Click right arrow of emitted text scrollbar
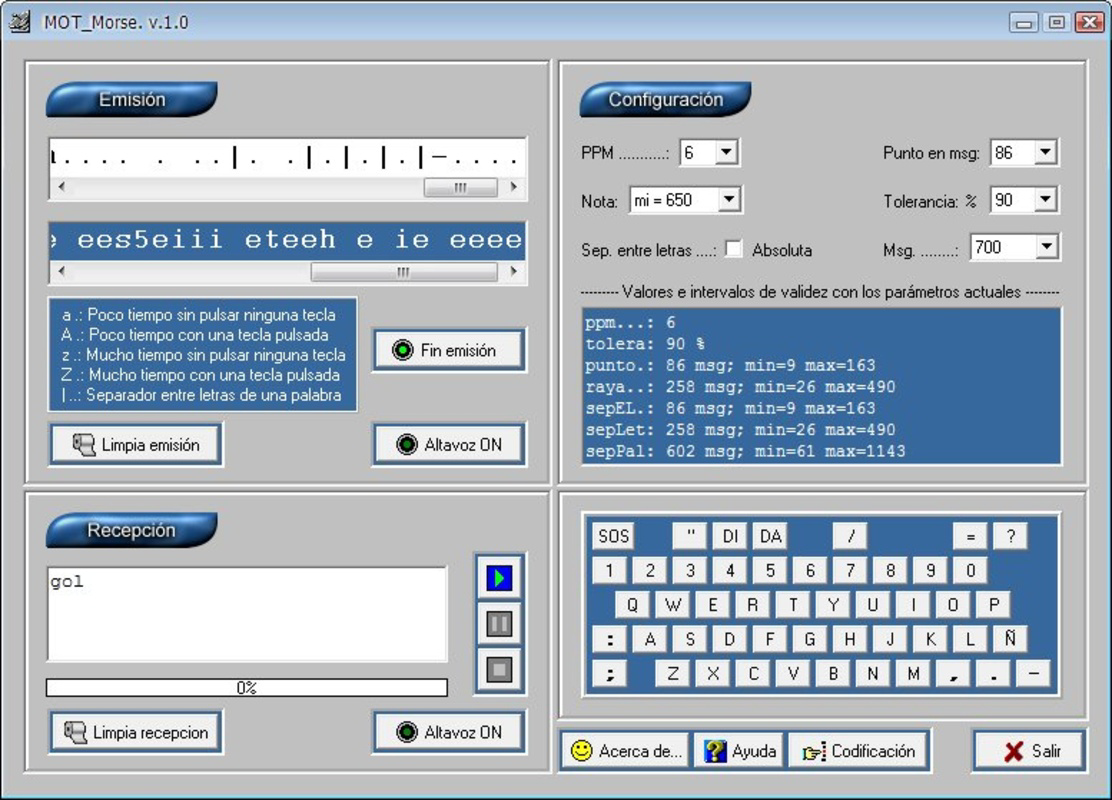 (x=513, y=272)
